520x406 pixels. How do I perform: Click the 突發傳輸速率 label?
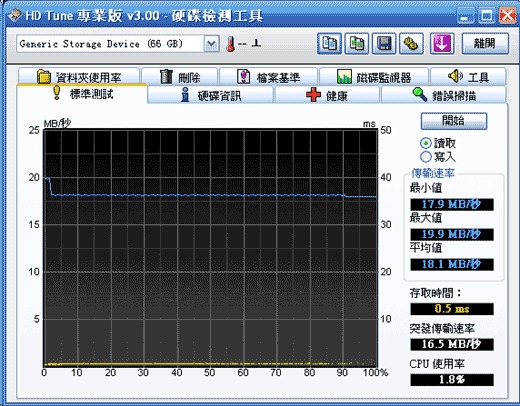[442, 329]
